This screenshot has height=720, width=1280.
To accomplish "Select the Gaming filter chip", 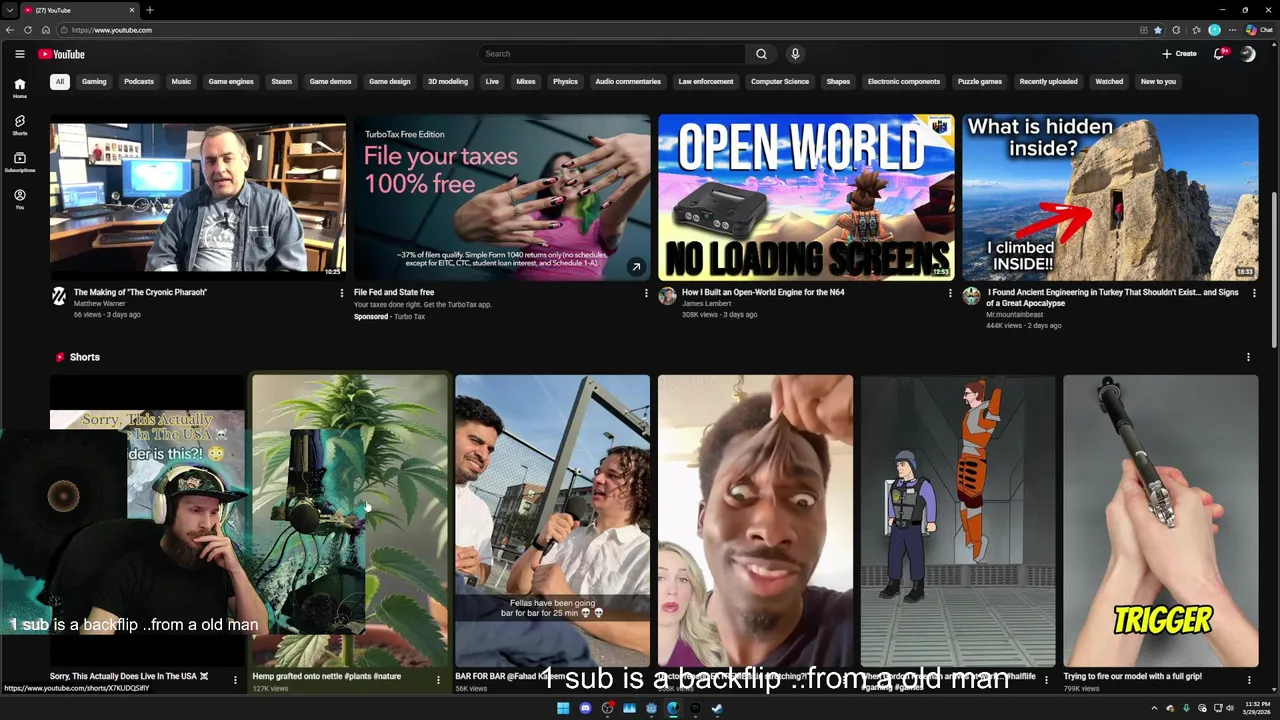I will tap(94, 82).
